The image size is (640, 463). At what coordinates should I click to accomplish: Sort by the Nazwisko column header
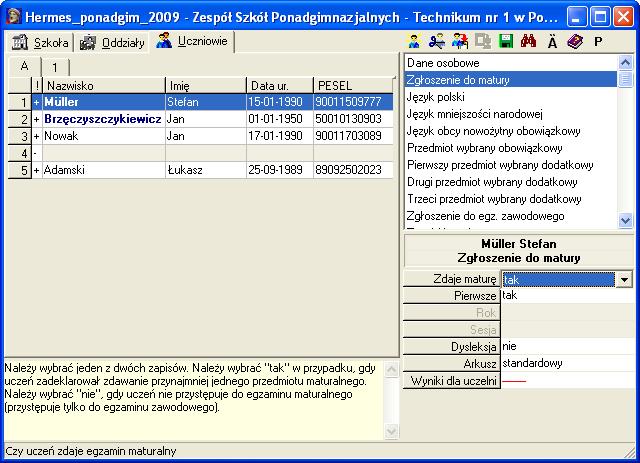[104, 86]
